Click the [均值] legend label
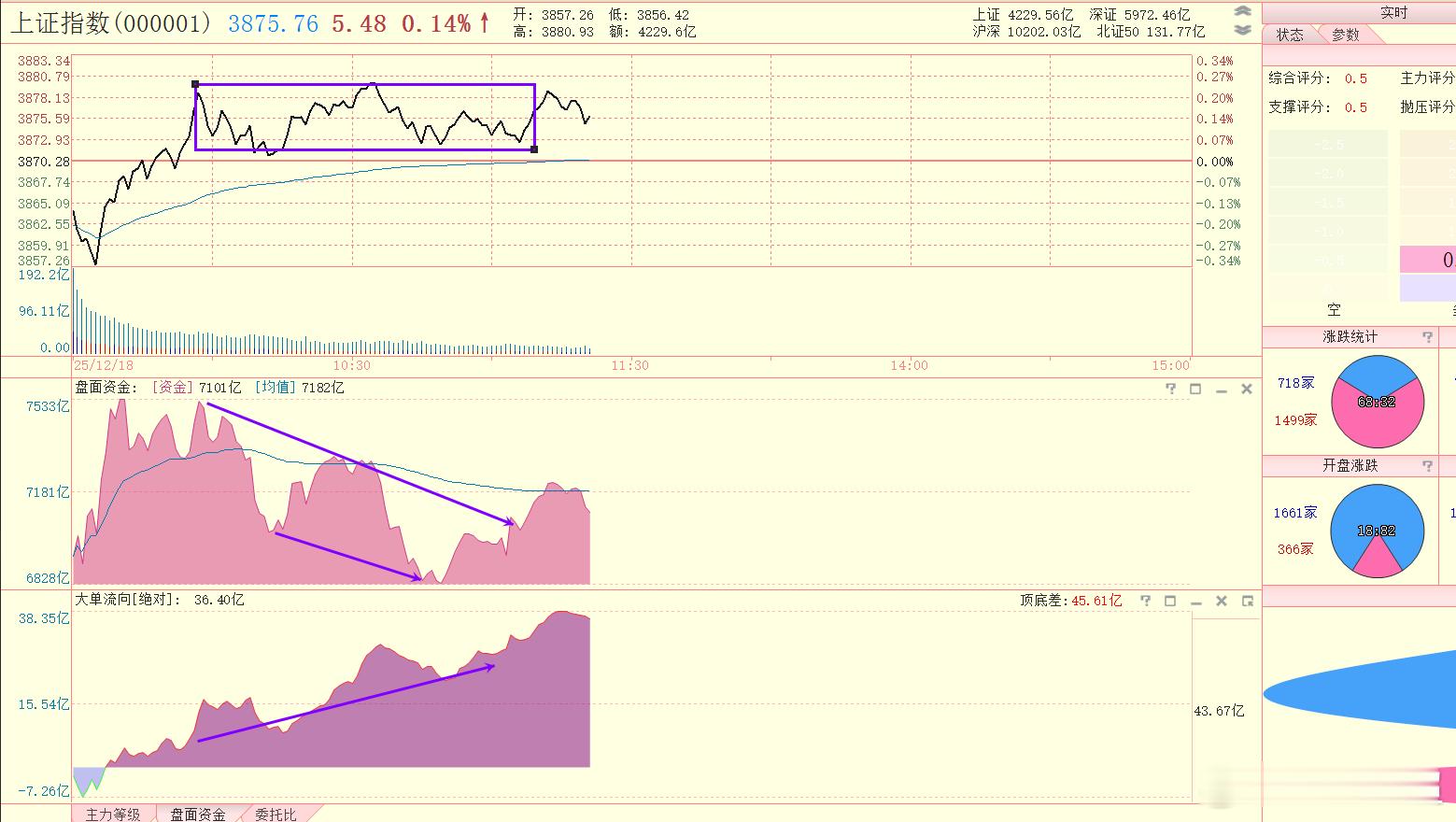This screenshot has height=822, width=1456. [276, 388]
